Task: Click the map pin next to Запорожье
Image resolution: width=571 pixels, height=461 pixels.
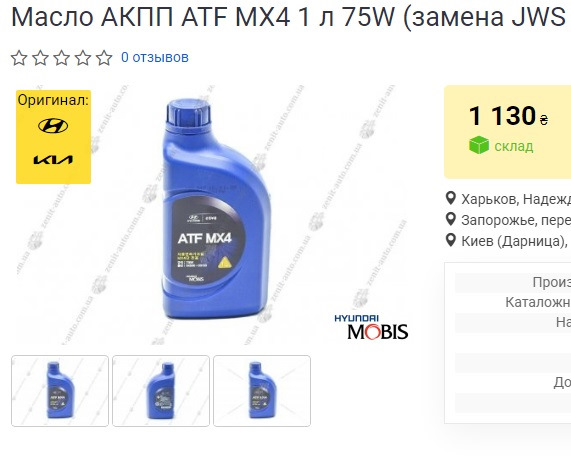Action: (451, 220)
